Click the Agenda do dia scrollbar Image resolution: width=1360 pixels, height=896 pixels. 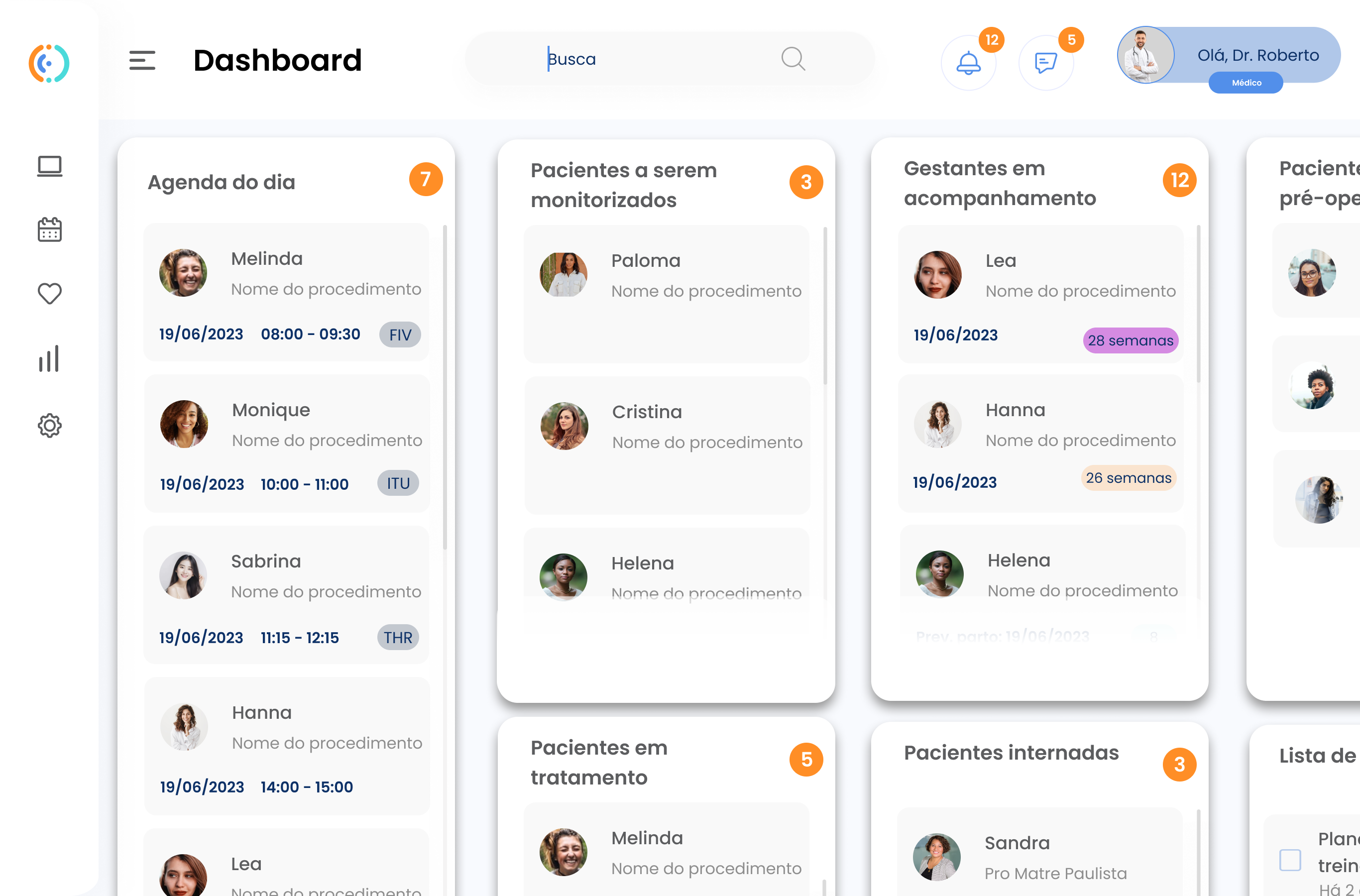point(445,388)
